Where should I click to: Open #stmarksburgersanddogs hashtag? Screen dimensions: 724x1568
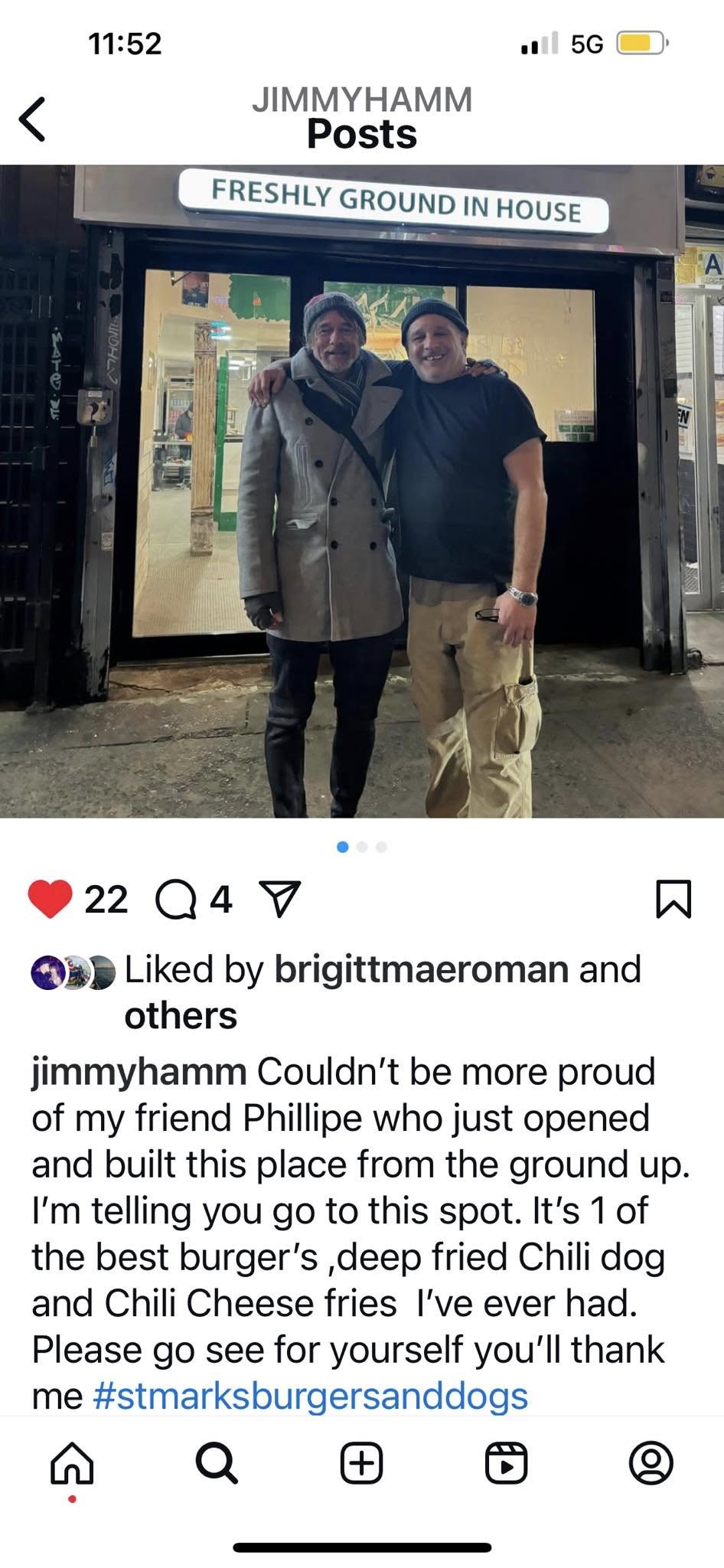pyautogui.click(x=310, y=1395)
